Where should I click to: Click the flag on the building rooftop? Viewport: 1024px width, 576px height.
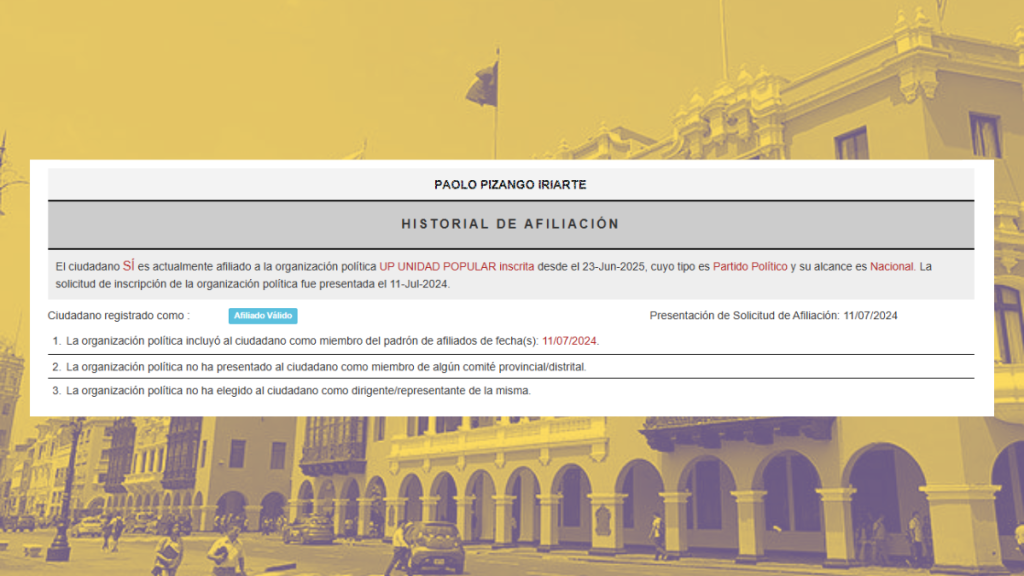484,84
